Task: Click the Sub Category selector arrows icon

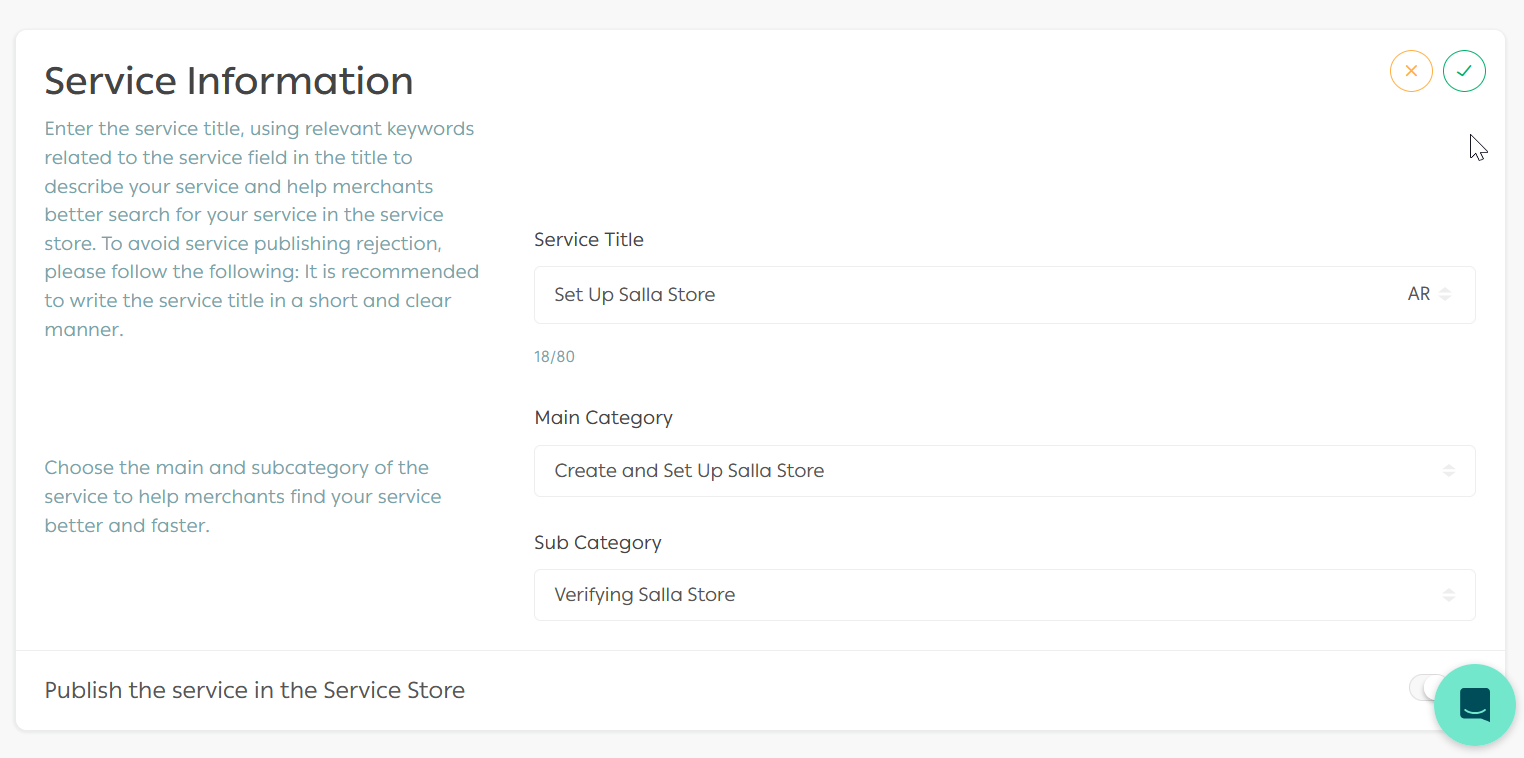Action: [1448, 595]
